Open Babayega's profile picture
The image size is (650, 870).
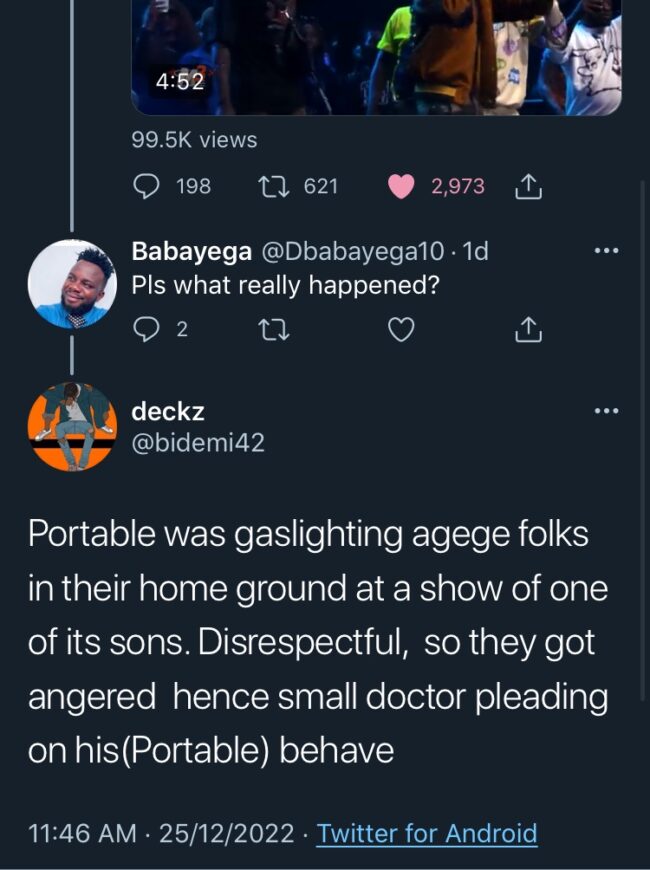click(x=71, y=284)
